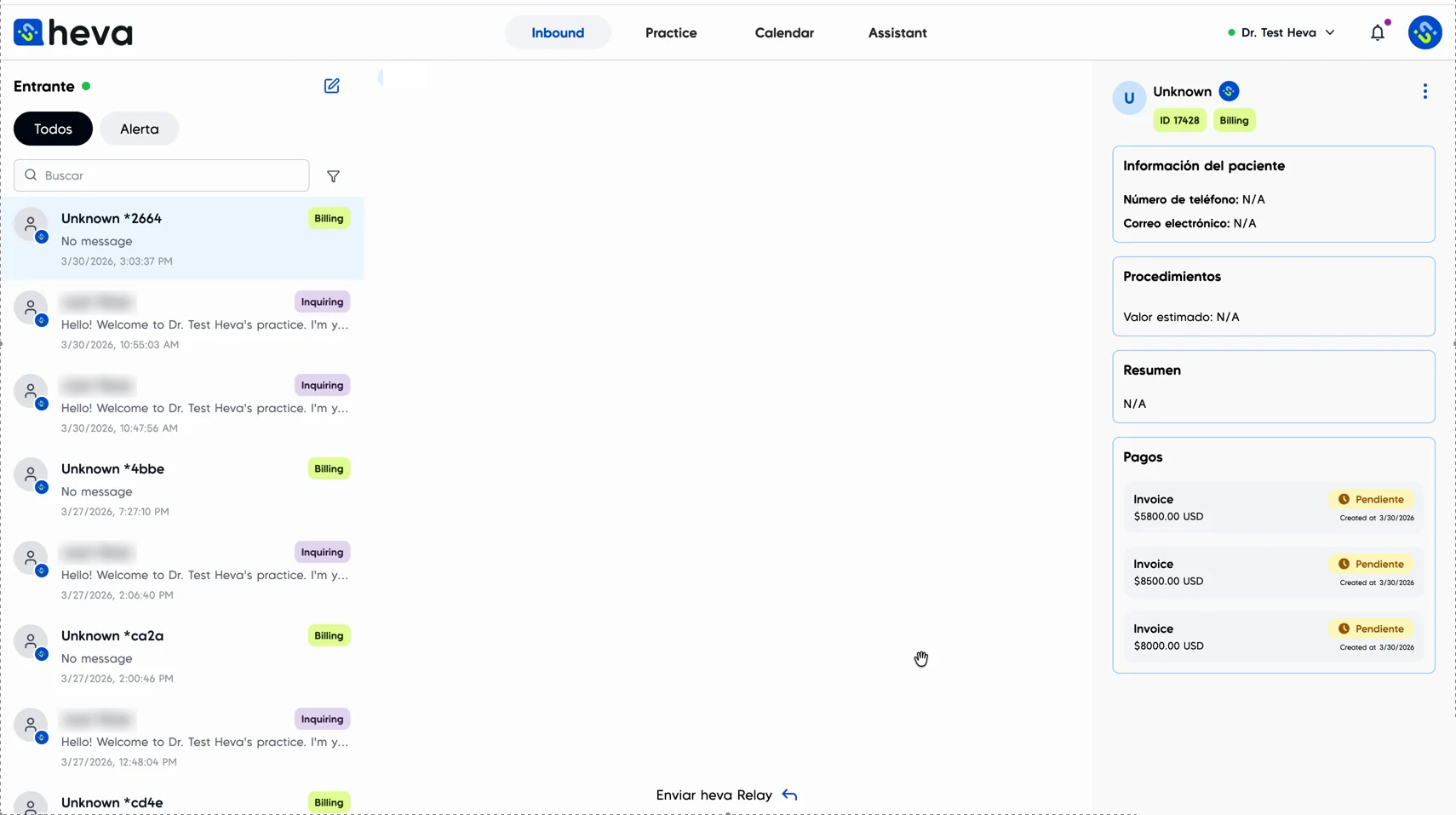This screenshot has height=815, width=1456.
Task: Click avatar of Unknown *ca2a conversation
Action: pyautogui.click(x=31, y=642)
